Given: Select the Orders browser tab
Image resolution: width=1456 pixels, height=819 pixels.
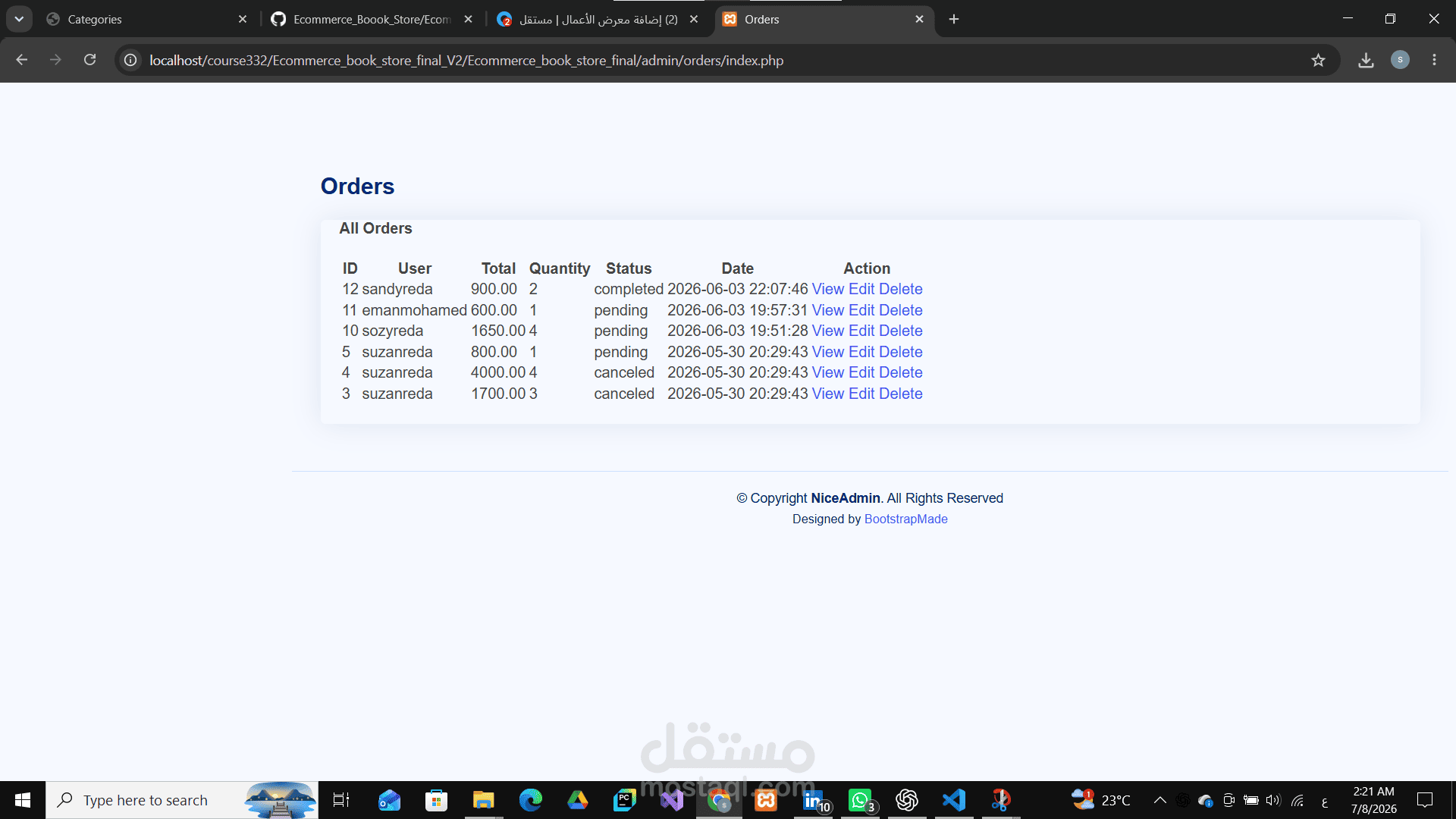Looking at the screenshot, I should tap(823, 19).
